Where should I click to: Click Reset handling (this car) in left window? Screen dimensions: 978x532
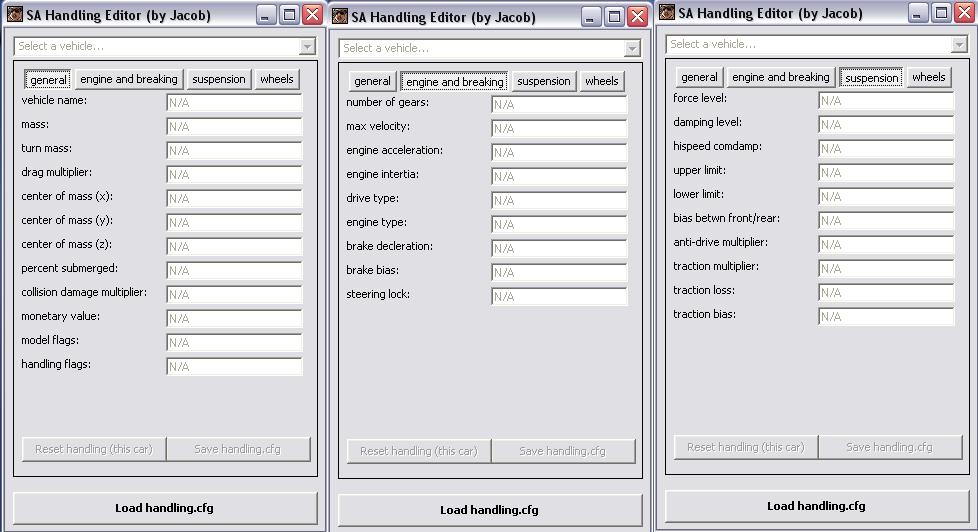pyautogui.click(x=94, y=449)
